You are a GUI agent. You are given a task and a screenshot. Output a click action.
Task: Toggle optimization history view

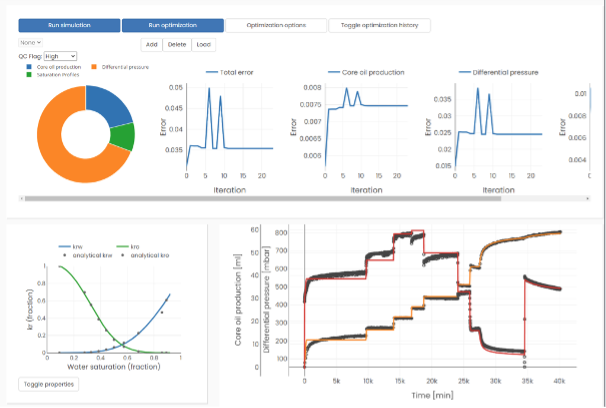point(379,25)
